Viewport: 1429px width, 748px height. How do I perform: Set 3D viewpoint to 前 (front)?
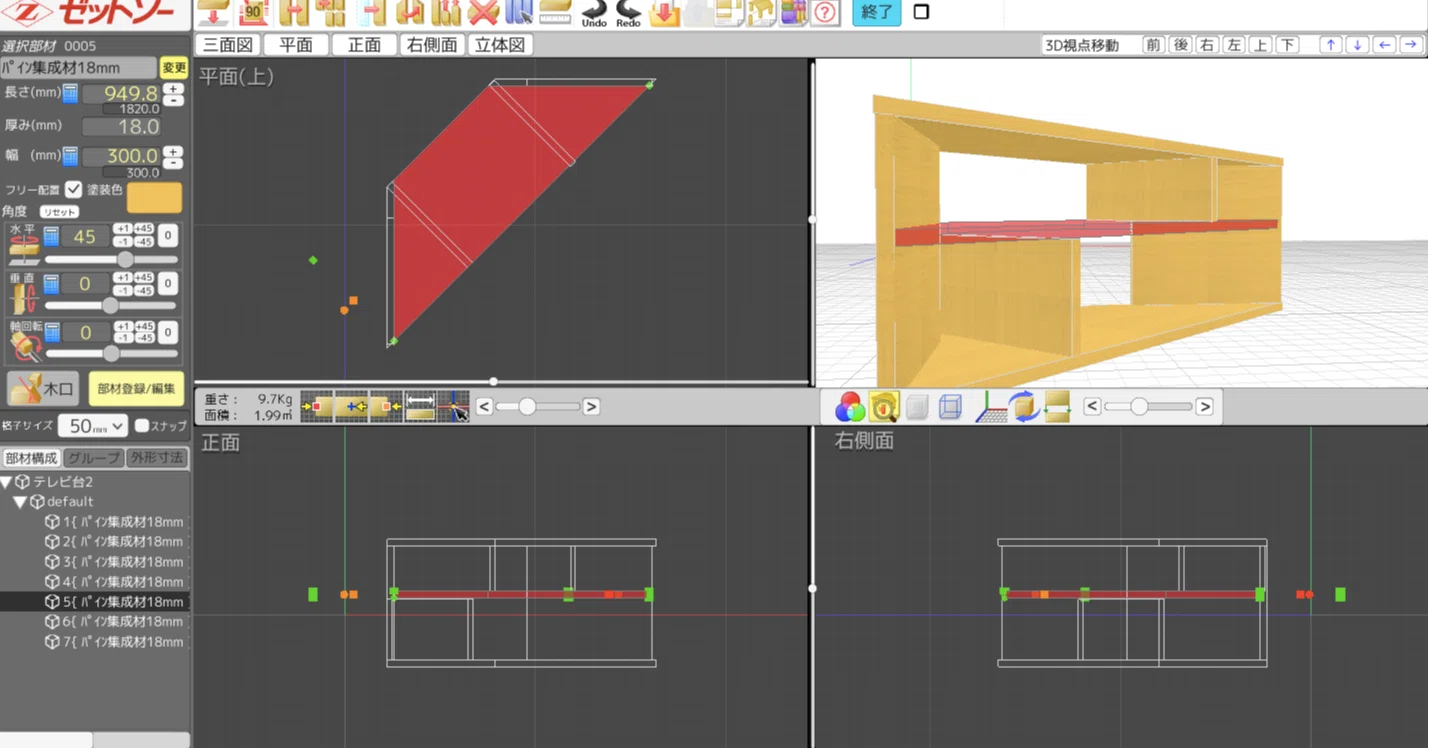[x=1154, y=45]
